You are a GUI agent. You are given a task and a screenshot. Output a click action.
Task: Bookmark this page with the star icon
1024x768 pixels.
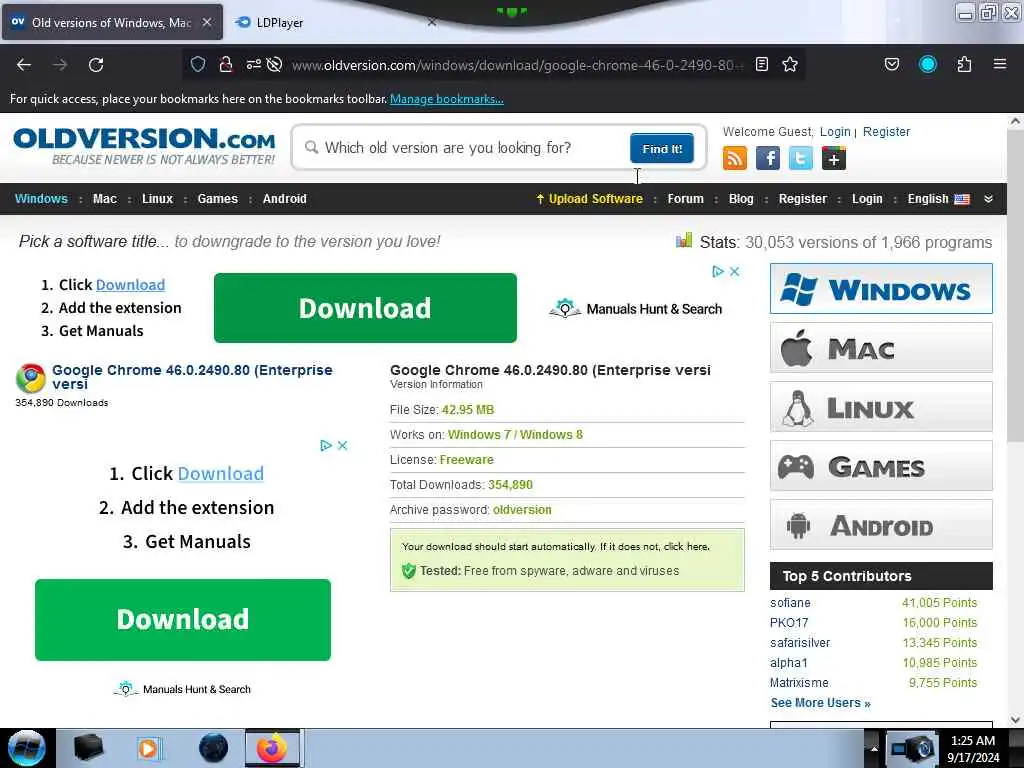point(790,64)
